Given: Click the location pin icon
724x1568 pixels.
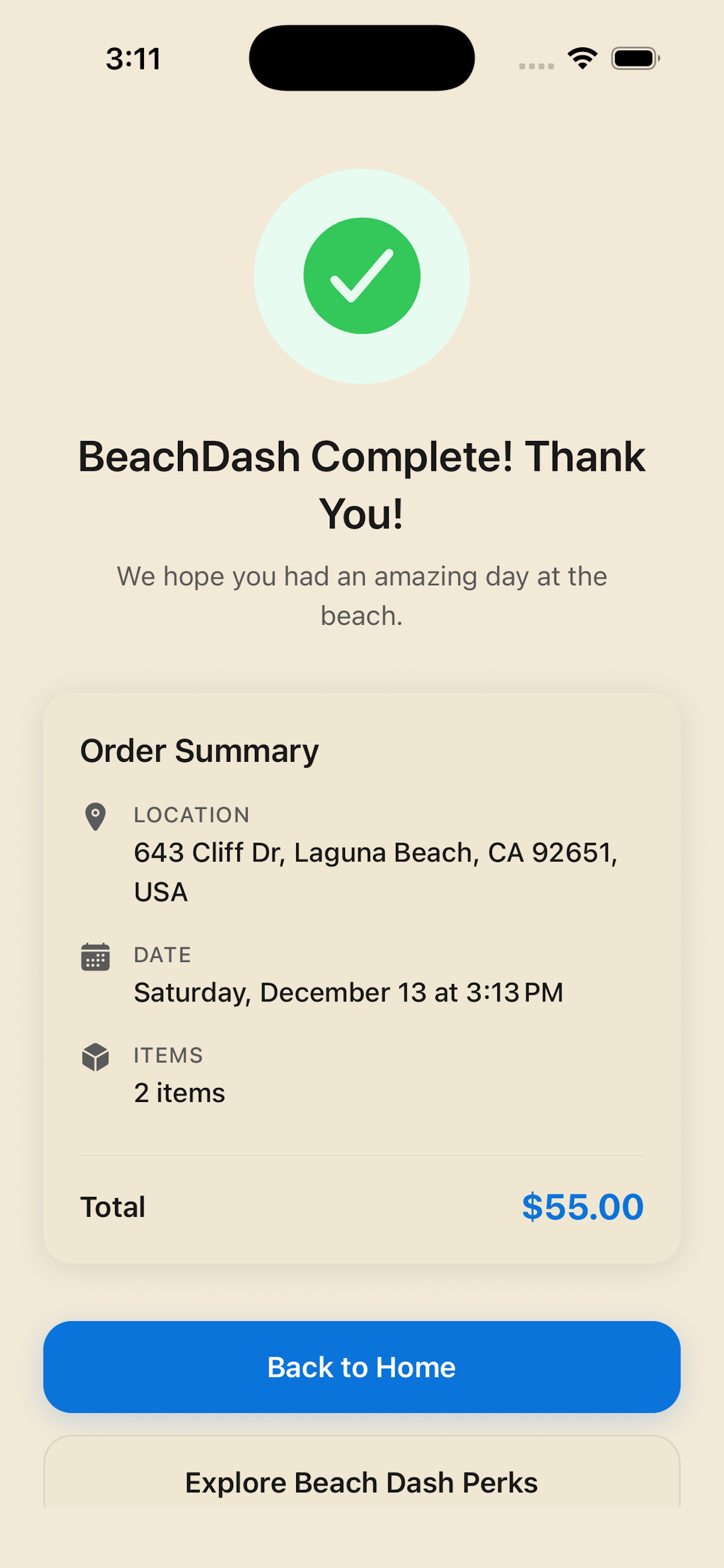Looking at the screenshot, I should coord(95,816).
